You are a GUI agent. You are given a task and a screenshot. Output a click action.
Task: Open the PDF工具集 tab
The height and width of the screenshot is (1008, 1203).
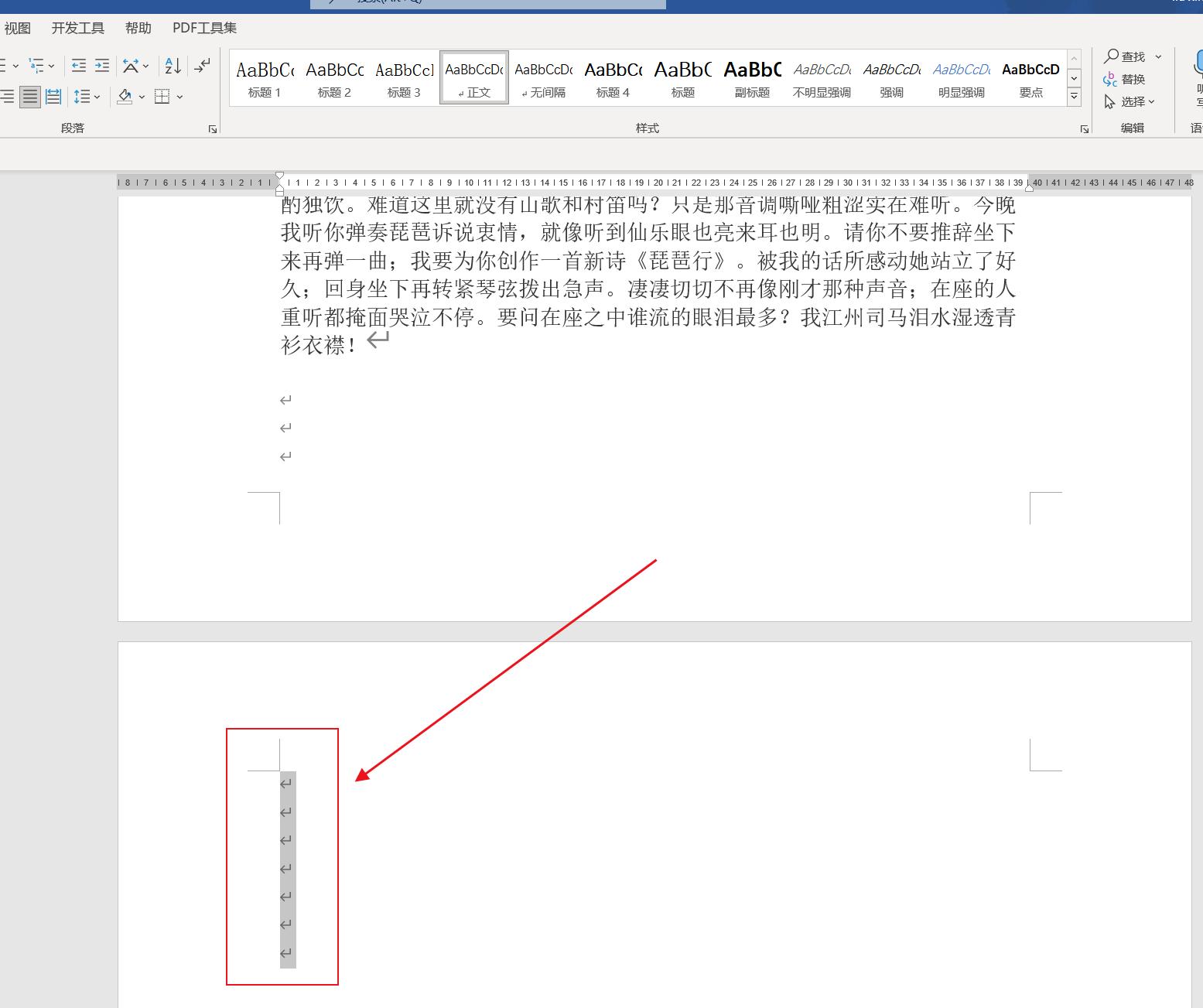click(x=203, y=27)
